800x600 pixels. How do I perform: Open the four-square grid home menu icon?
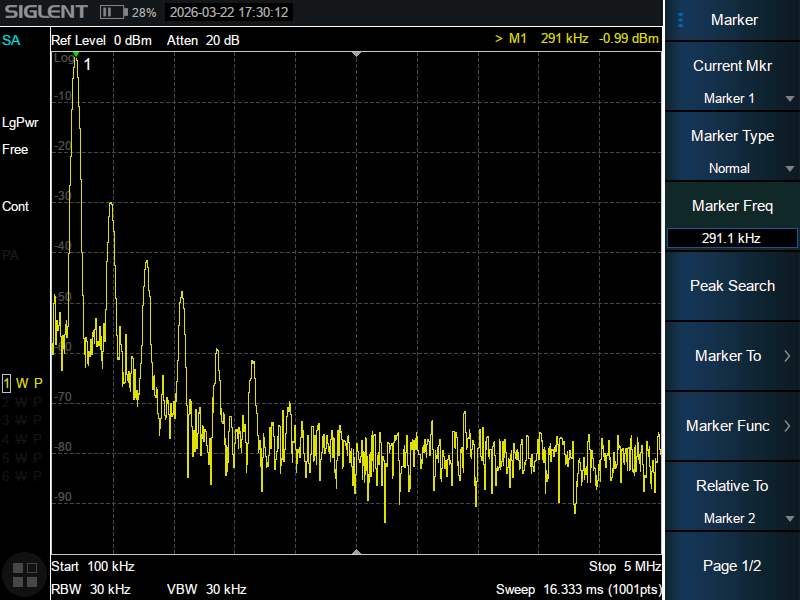pyautogui.click(x=23, y=574)
